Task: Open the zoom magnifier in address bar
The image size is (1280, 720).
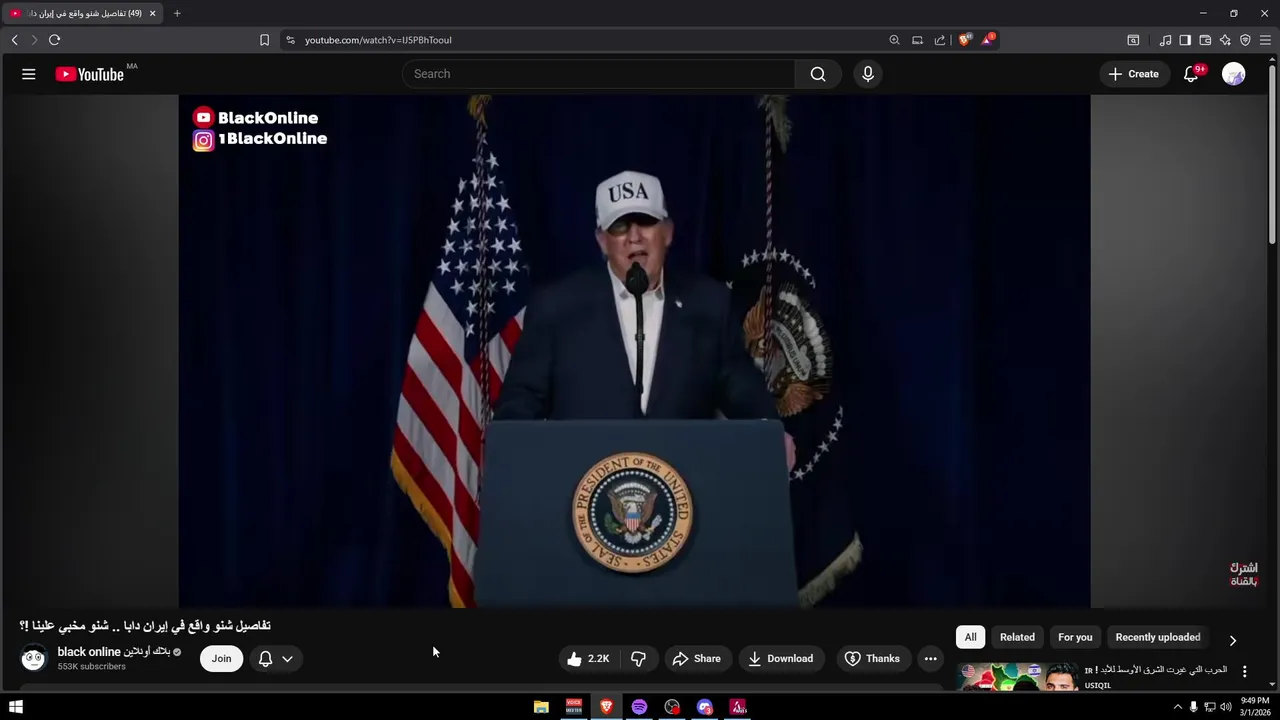Action: click(894, 40)
